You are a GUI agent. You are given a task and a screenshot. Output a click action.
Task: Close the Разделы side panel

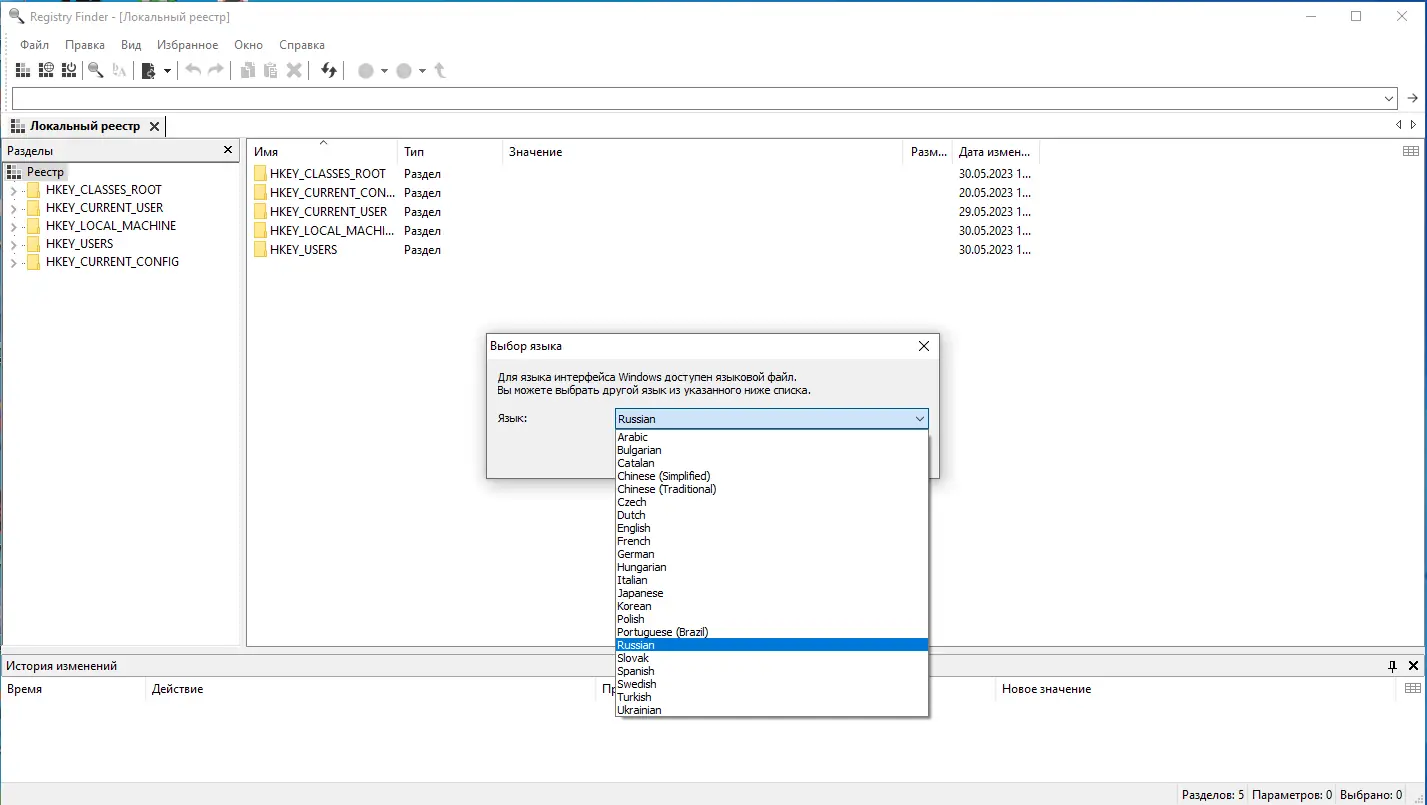pyautogui.click(x=228, y=151)
